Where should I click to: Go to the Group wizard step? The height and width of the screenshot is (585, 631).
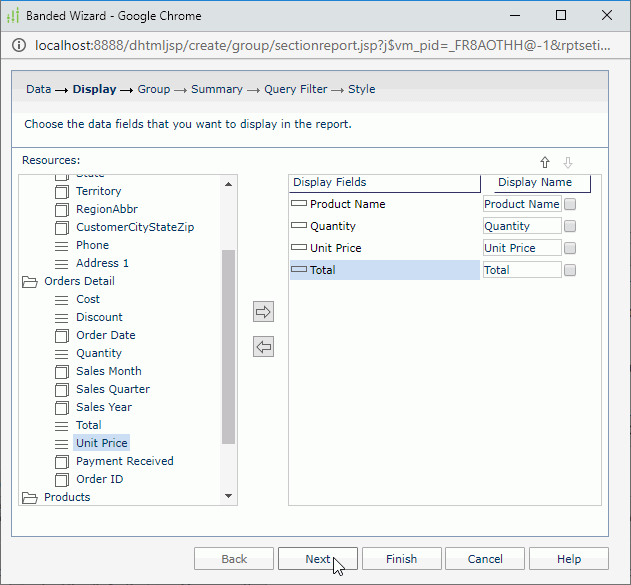[x=154, y=89]
